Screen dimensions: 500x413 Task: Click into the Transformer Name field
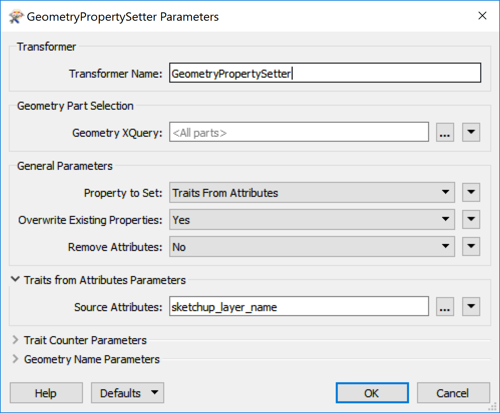(x=325, y=73)
